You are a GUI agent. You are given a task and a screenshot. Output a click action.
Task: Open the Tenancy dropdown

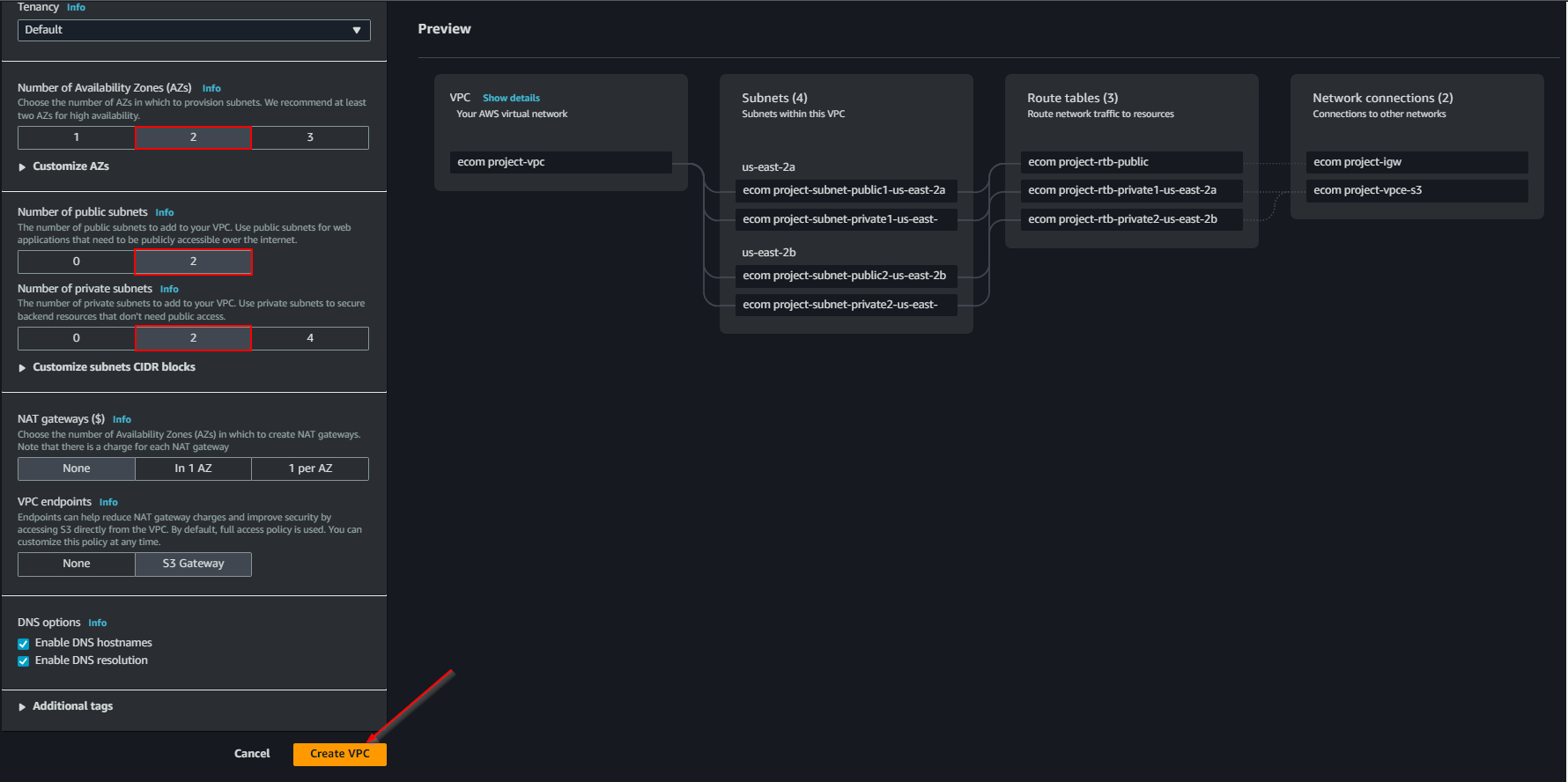[194, 30]
